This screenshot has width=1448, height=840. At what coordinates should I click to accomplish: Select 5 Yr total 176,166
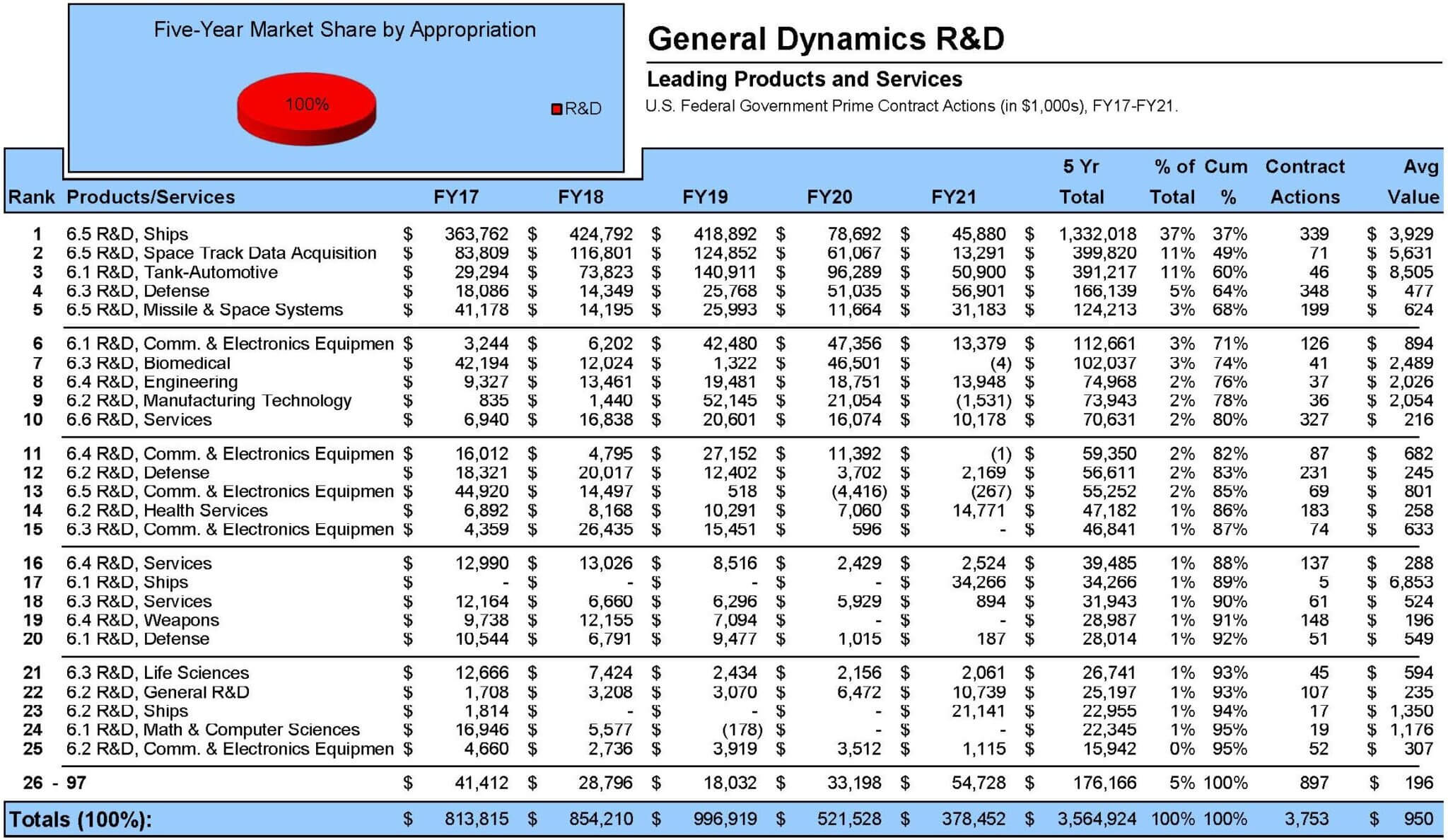[1104, 783]
